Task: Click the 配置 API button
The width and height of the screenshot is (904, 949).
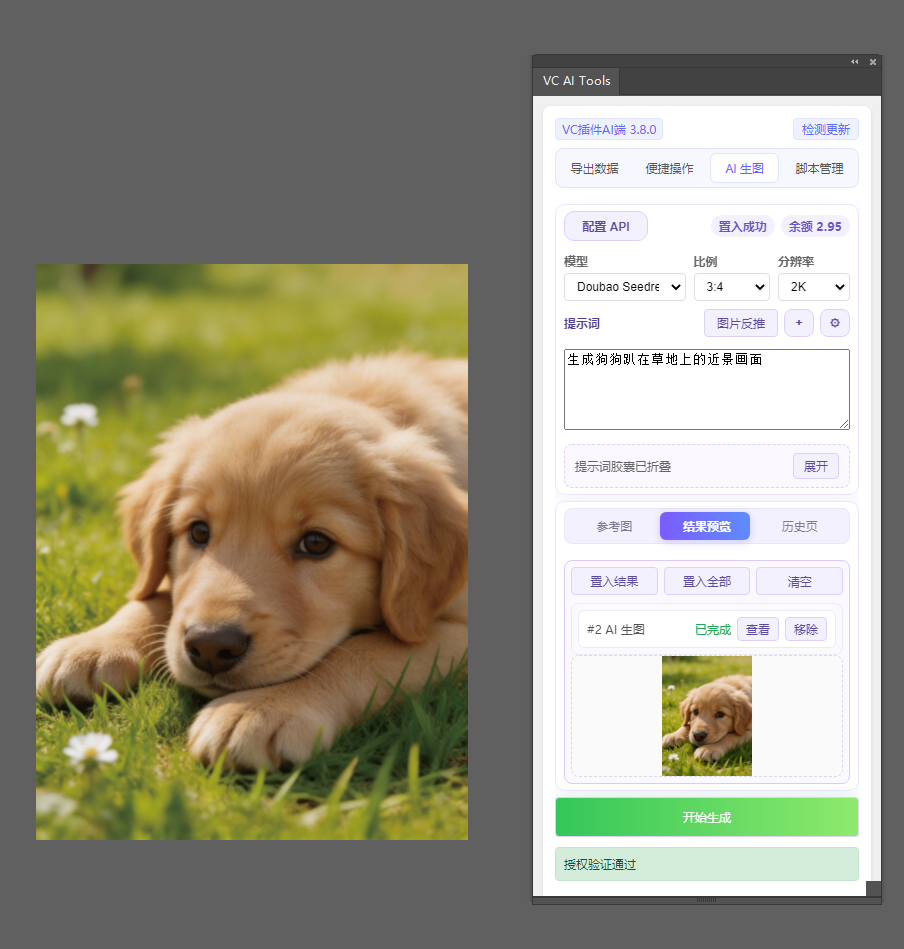Action: [x=605, y=227]
